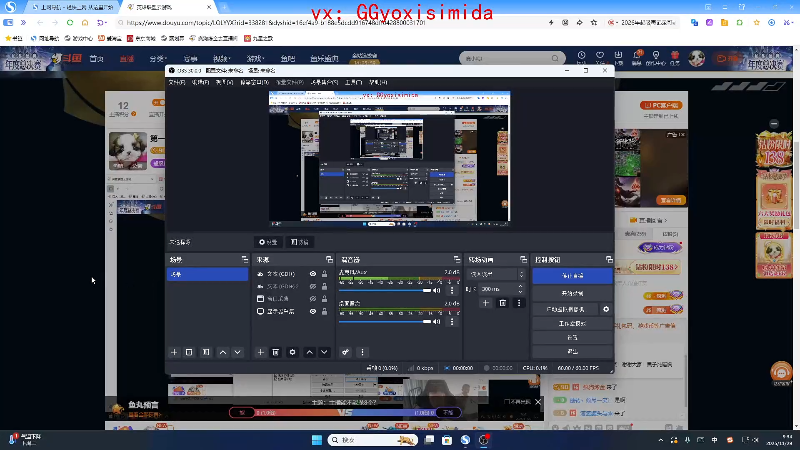
Task: Pop out the Audio Mixer dock panel
Action: [x=457, y=260]
